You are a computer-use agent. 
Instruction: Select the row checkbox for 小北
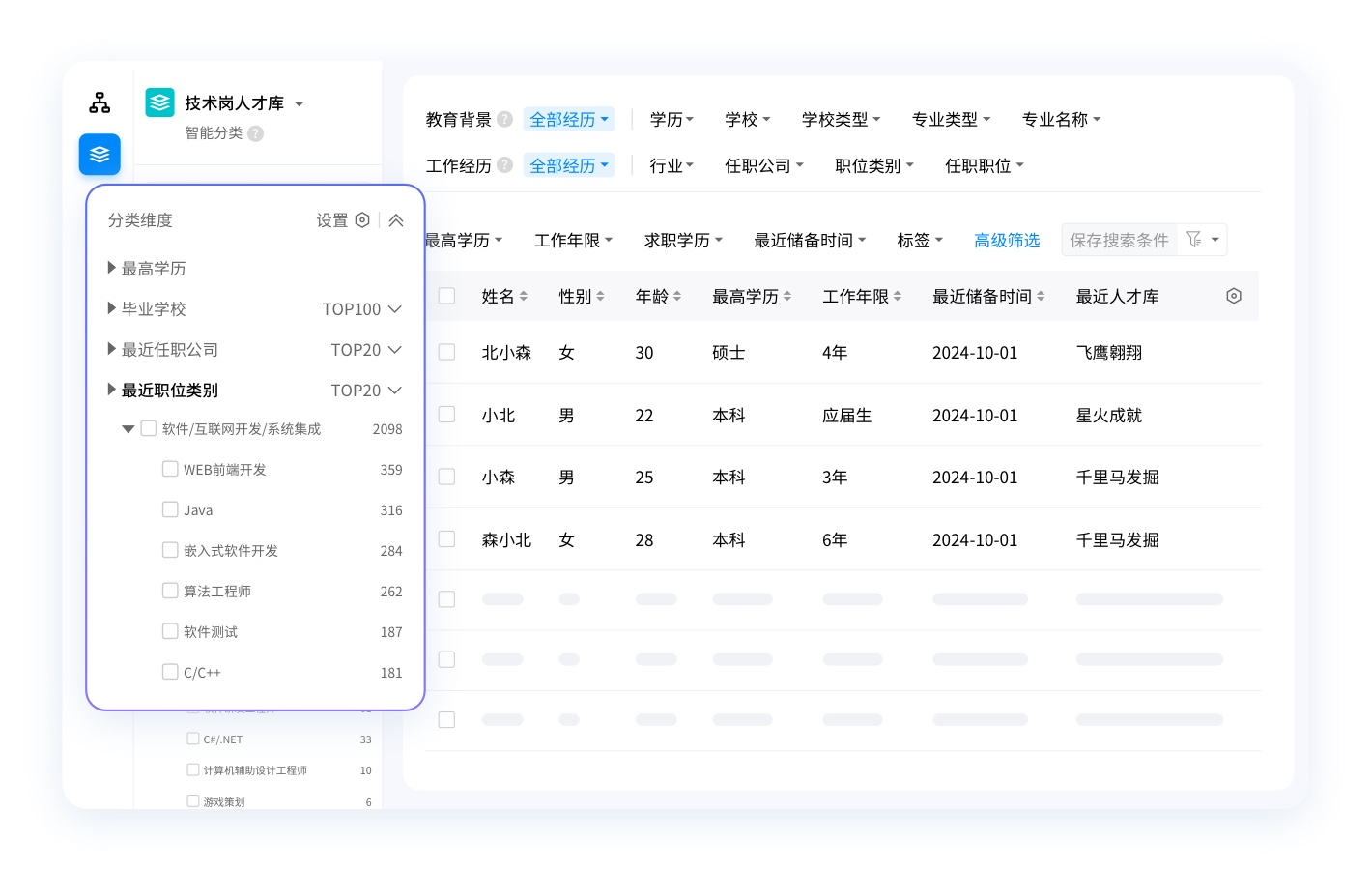446,415
